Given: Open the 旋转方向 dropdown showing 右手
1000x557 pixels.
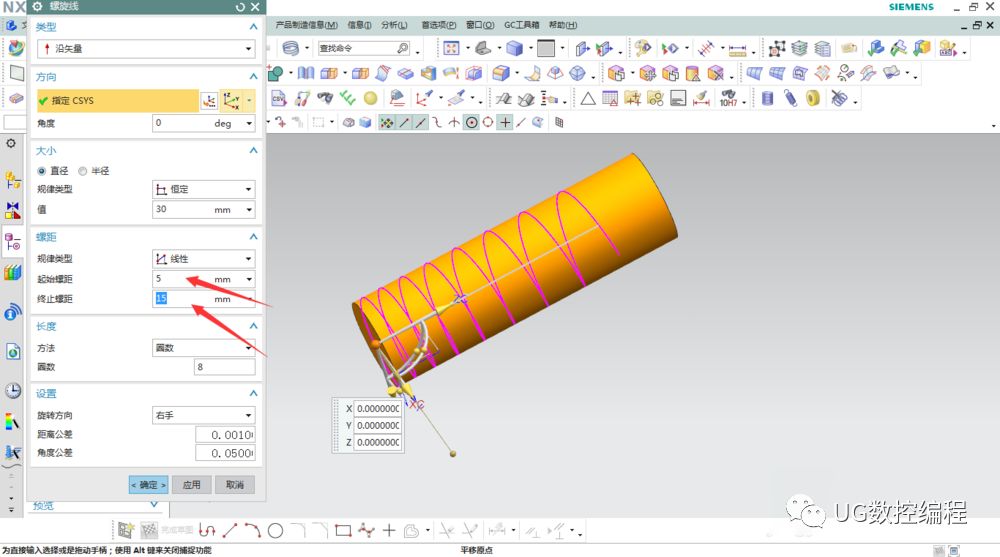Looking at the screenshot, I should [x=204, y=415].
